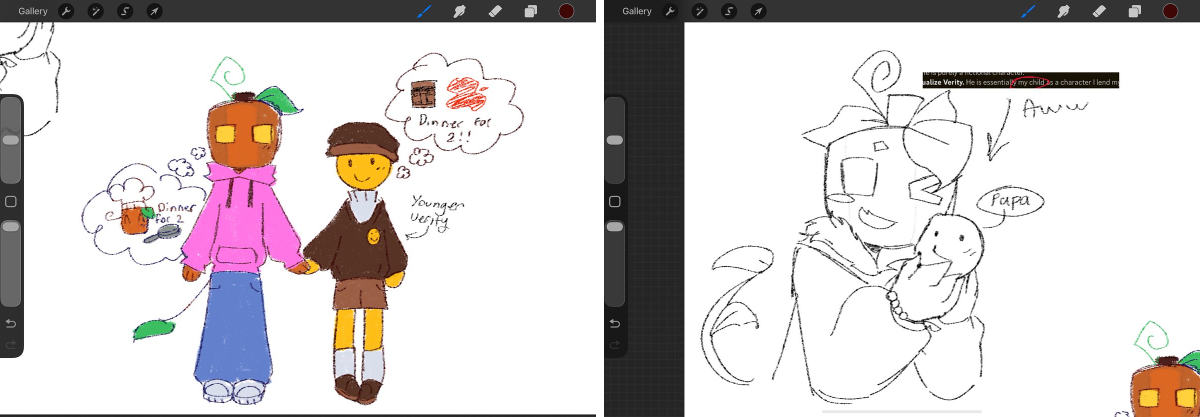
Task: Open the color swatch in pumpkin drawing window
Action: pos(566,11)
